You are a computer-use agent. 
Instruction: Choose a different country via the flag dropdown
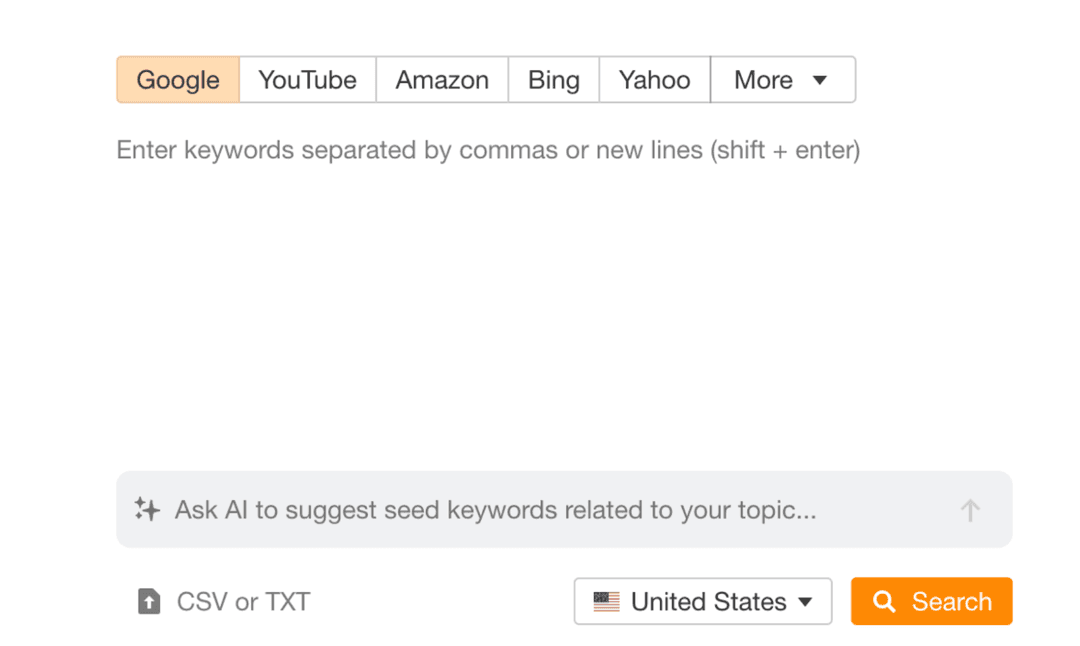point(700,601)
